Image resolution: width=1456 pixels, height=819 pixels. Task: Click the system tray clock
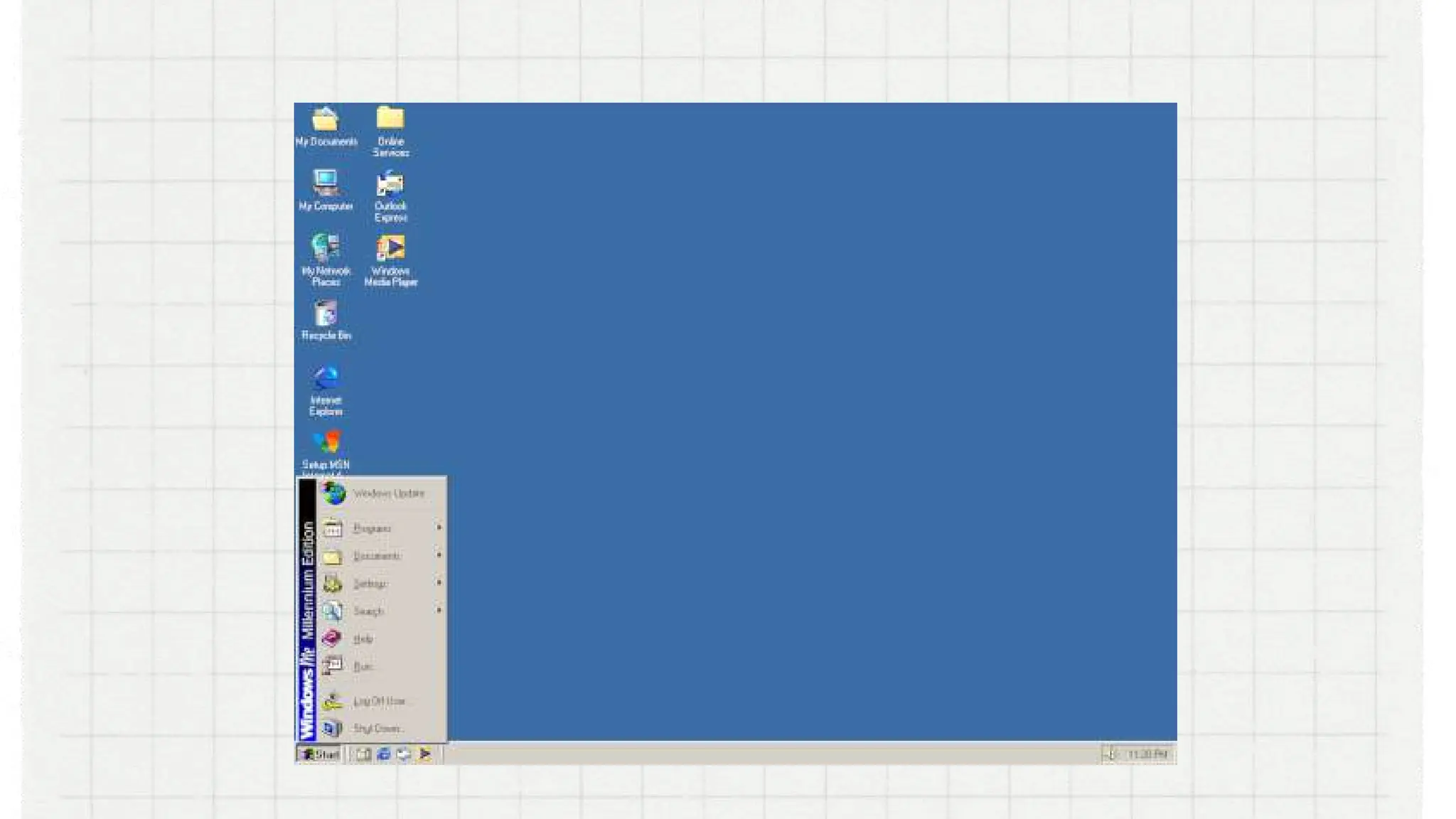click(x=1147, y=754)
